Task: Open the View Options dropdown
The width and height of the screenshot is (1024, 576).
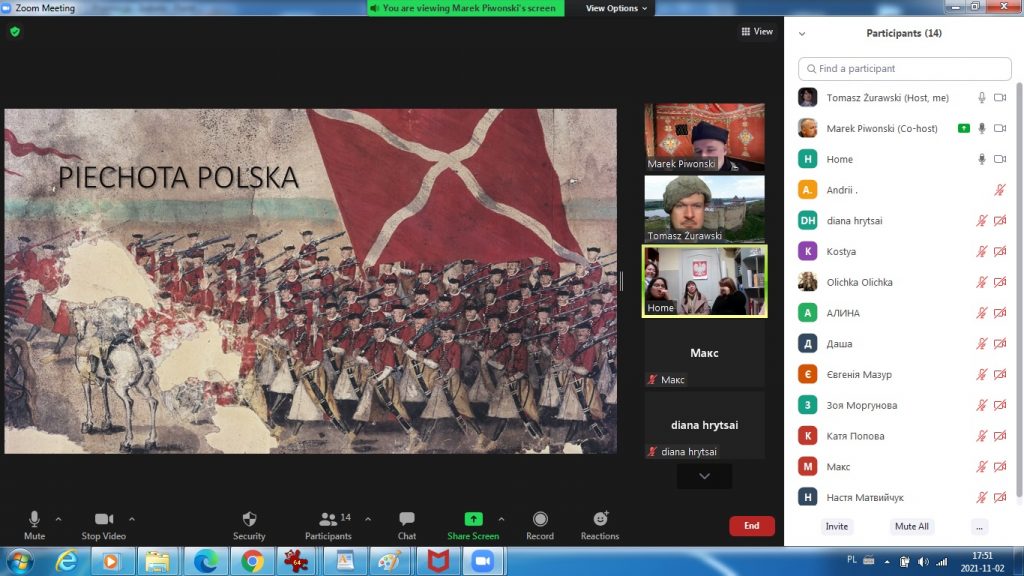Action: click(616, 8)
